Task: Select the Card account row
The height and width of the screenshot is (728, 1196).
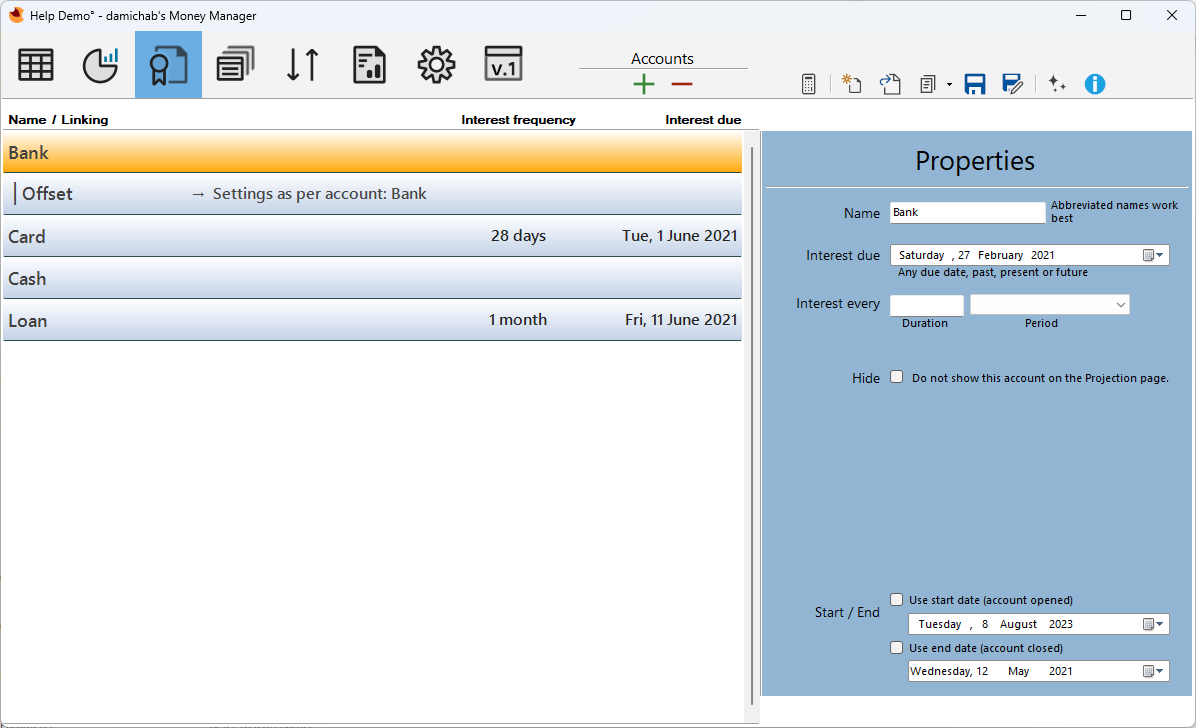Action: (x=372, y=237)
